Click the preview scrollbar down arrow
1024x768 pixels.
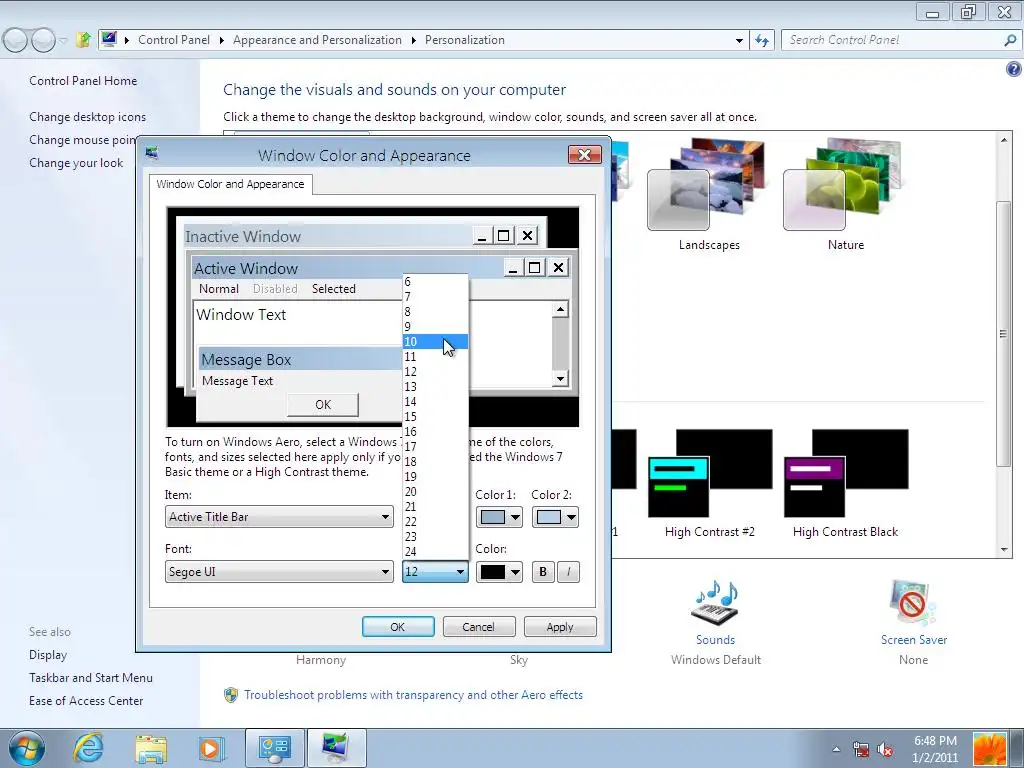coord(560,379)
